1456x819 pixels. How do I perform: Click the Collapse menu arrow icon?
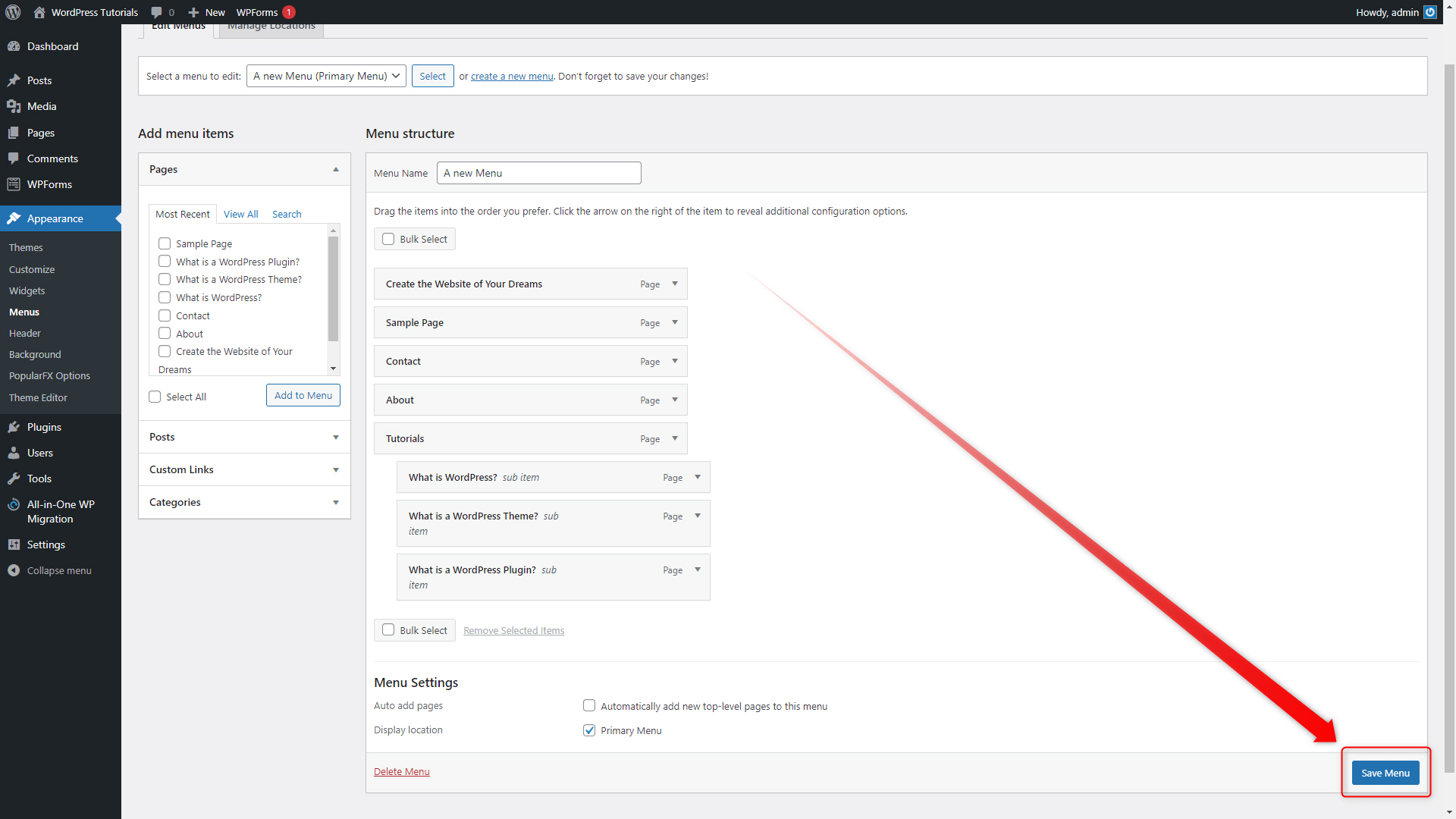coord(14,570)
